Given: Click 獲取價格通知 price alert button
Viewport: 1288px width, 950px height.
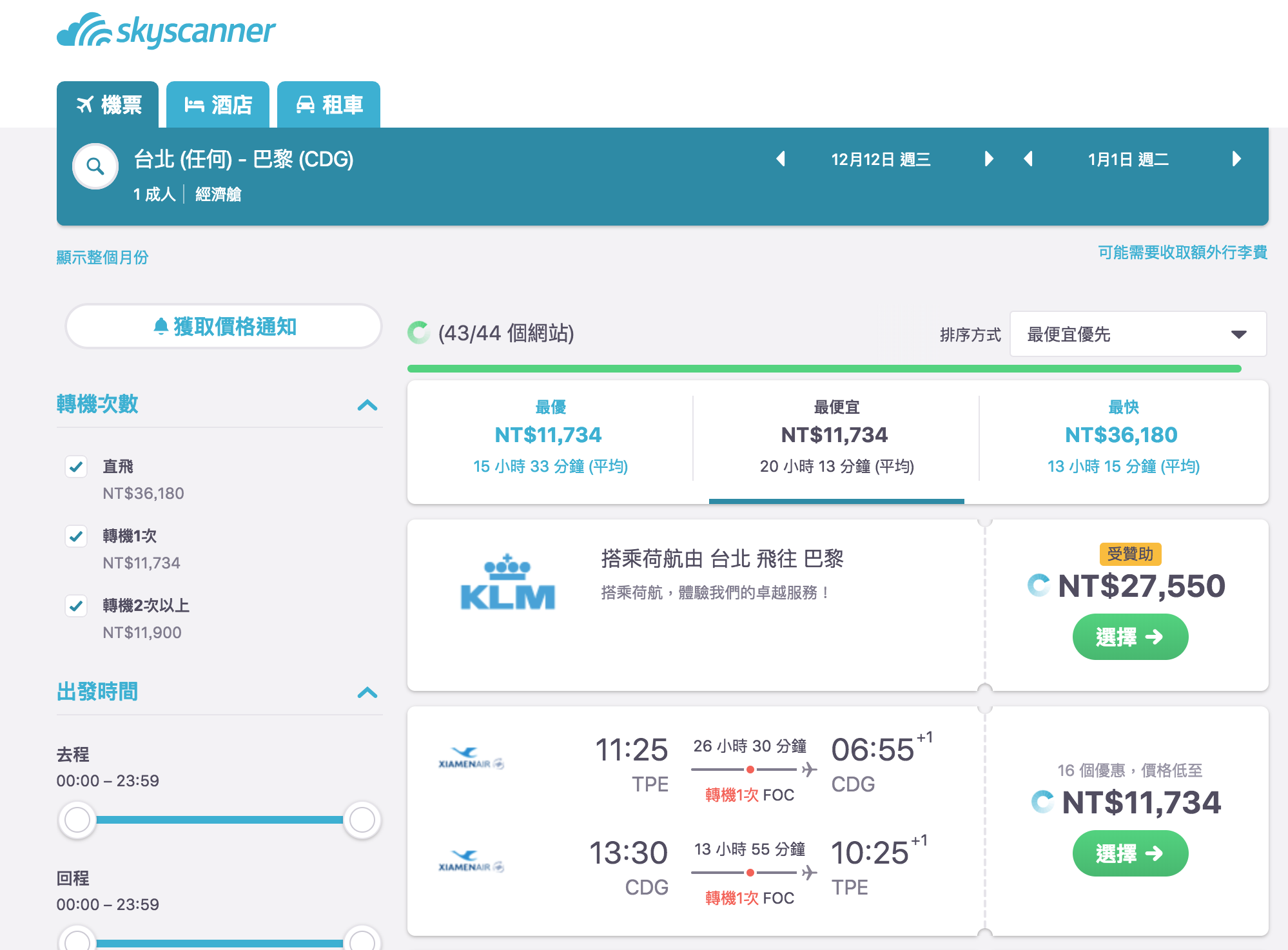Looking at the screenshot, I should point(224,326).
